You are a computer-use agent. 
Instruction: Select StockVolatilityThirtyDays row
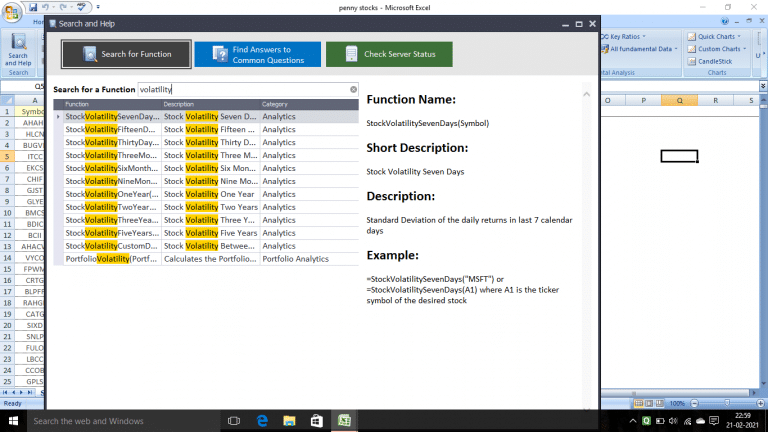206,143
